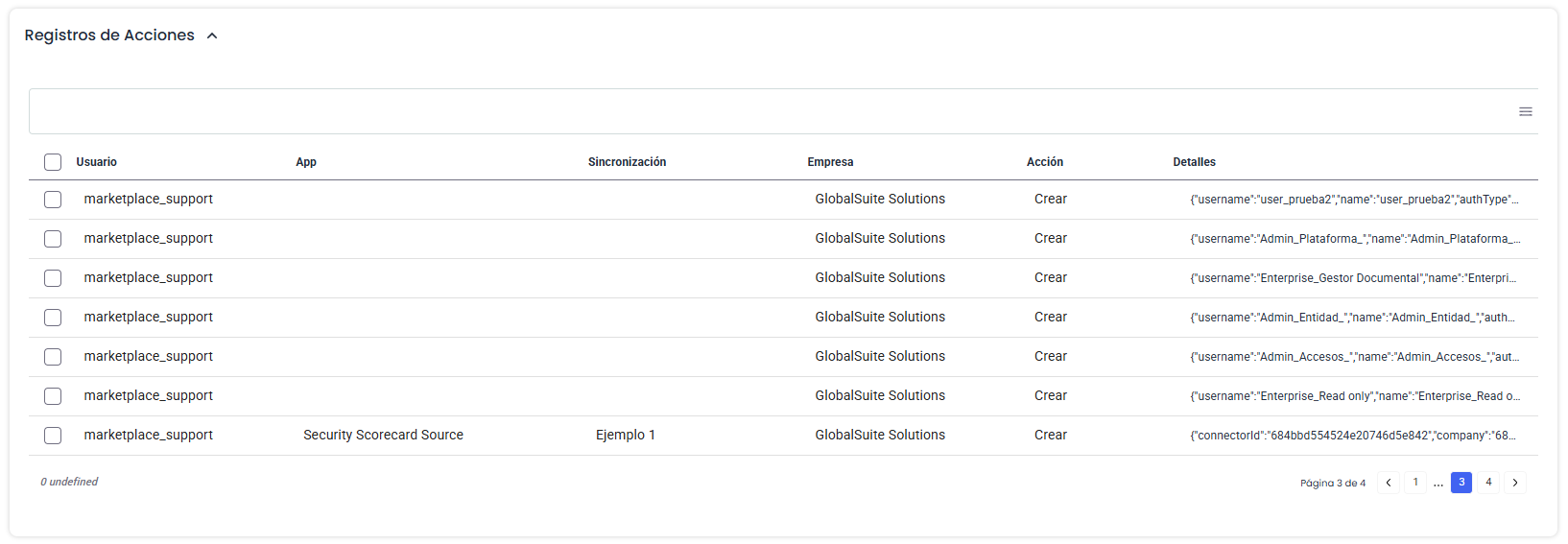The height and width of the screenshot is (544, 1568).
Task: Check the row for Enterprise_Gestor Documental
Action: [53, 278]
